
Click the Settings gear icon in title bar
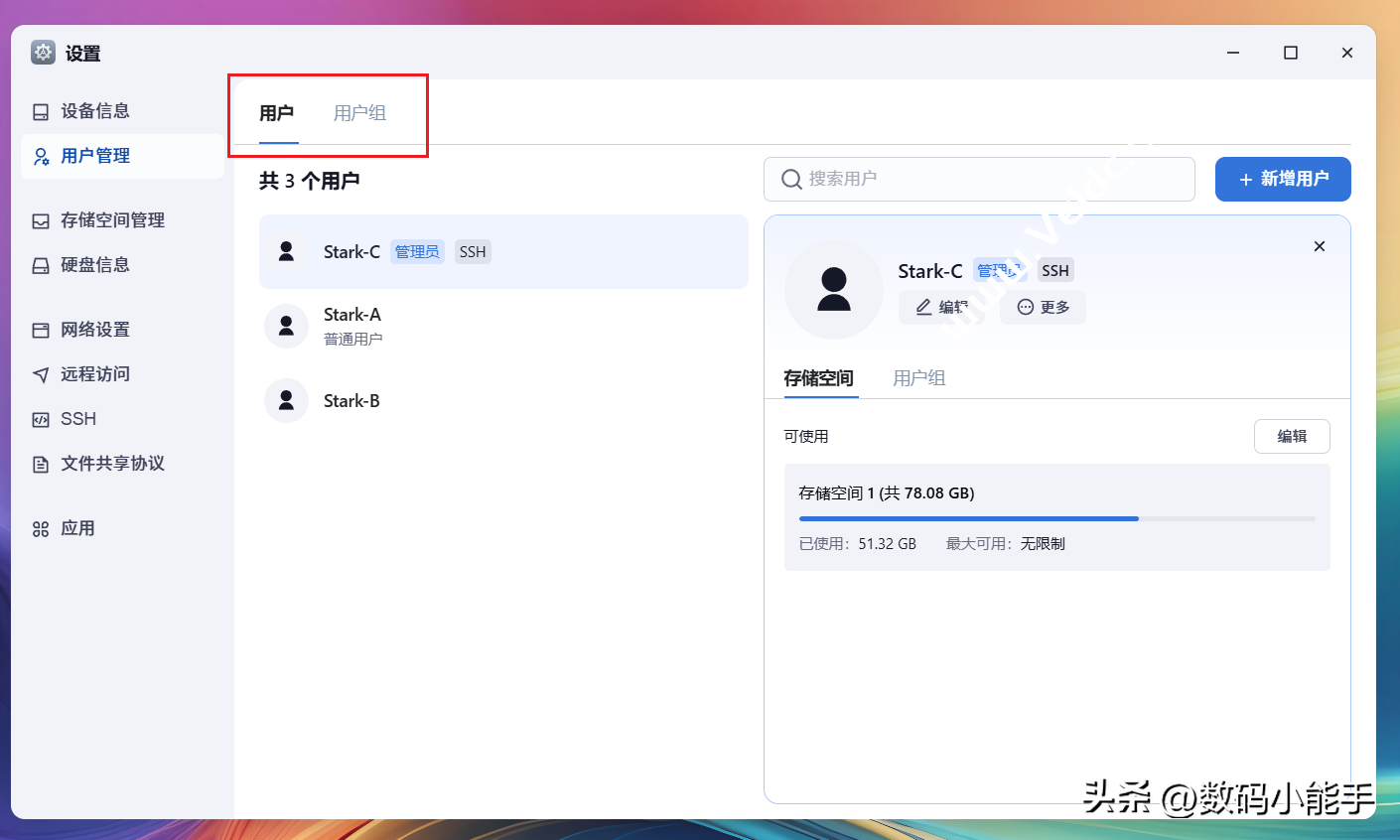[43, 53]
